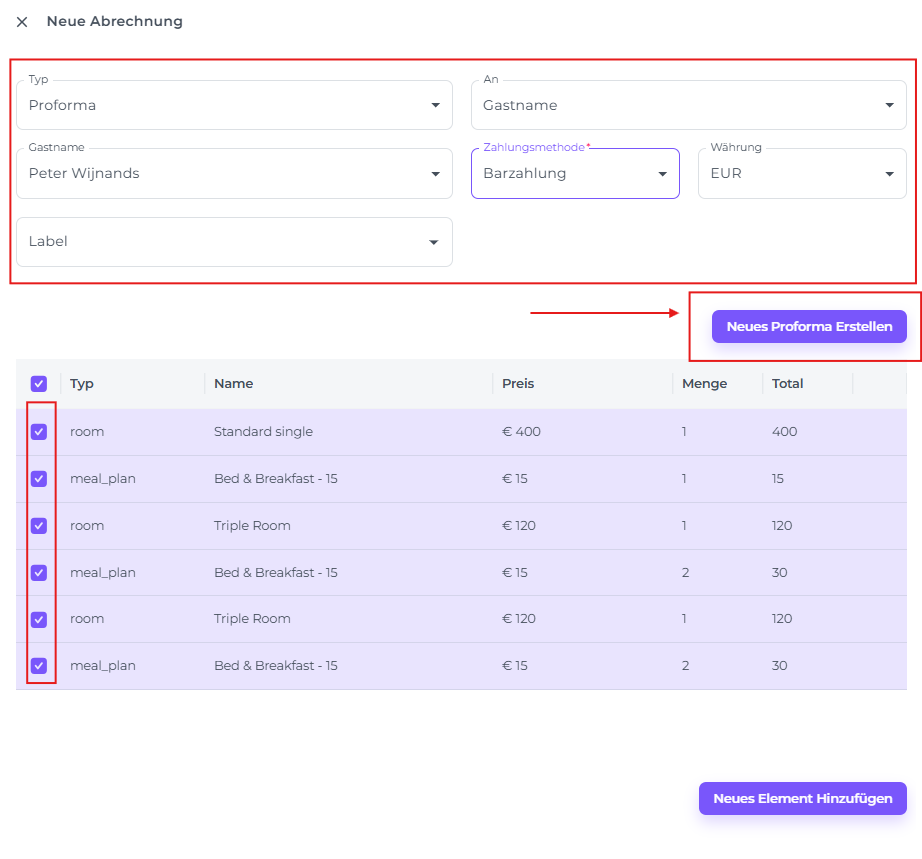922x859 pixels.
Task: Open the Typ dropdown showing Proforma
Action: tap(234, 105)
